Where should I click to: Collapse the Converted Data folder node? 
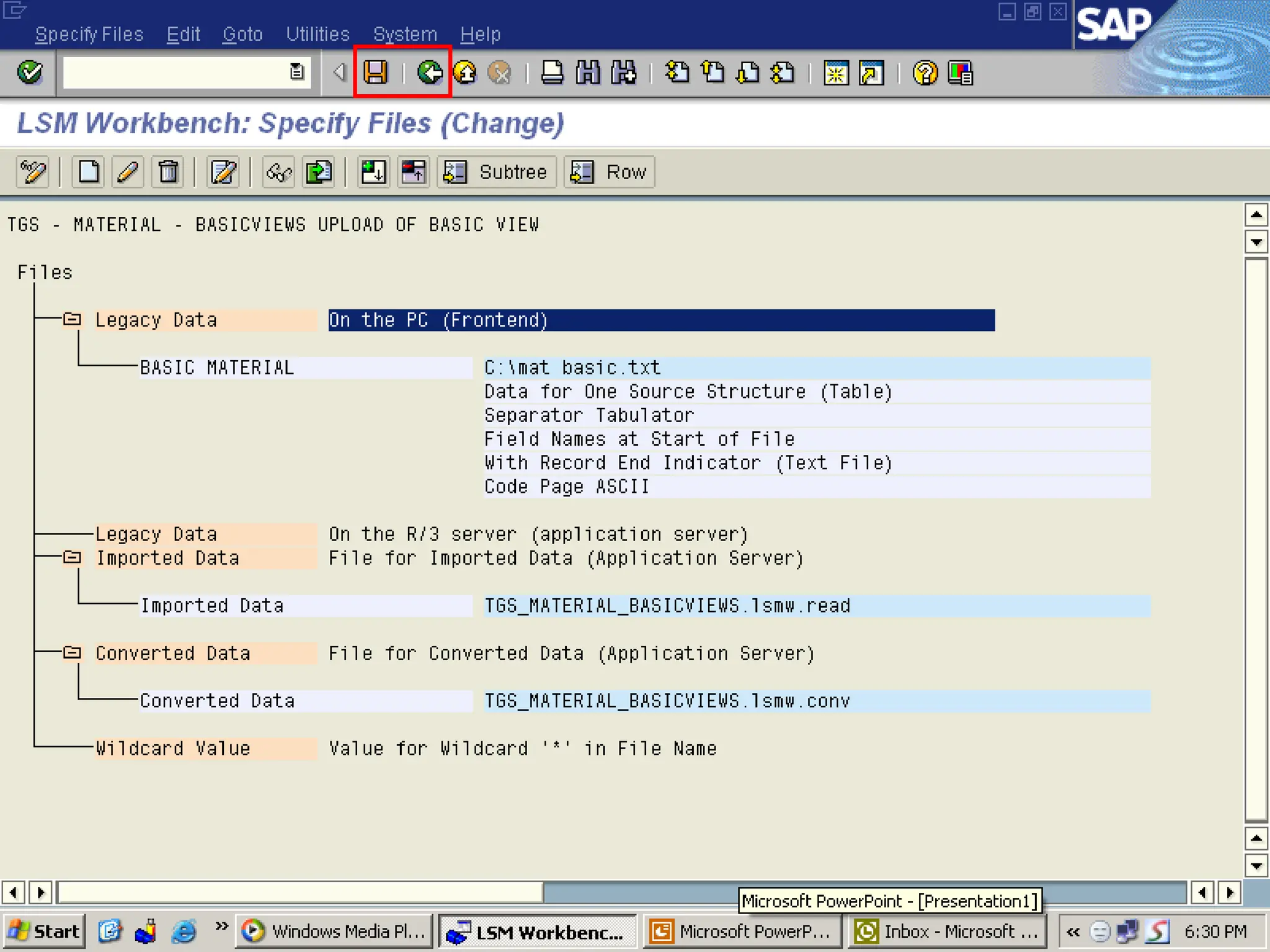tap(73, 653)
